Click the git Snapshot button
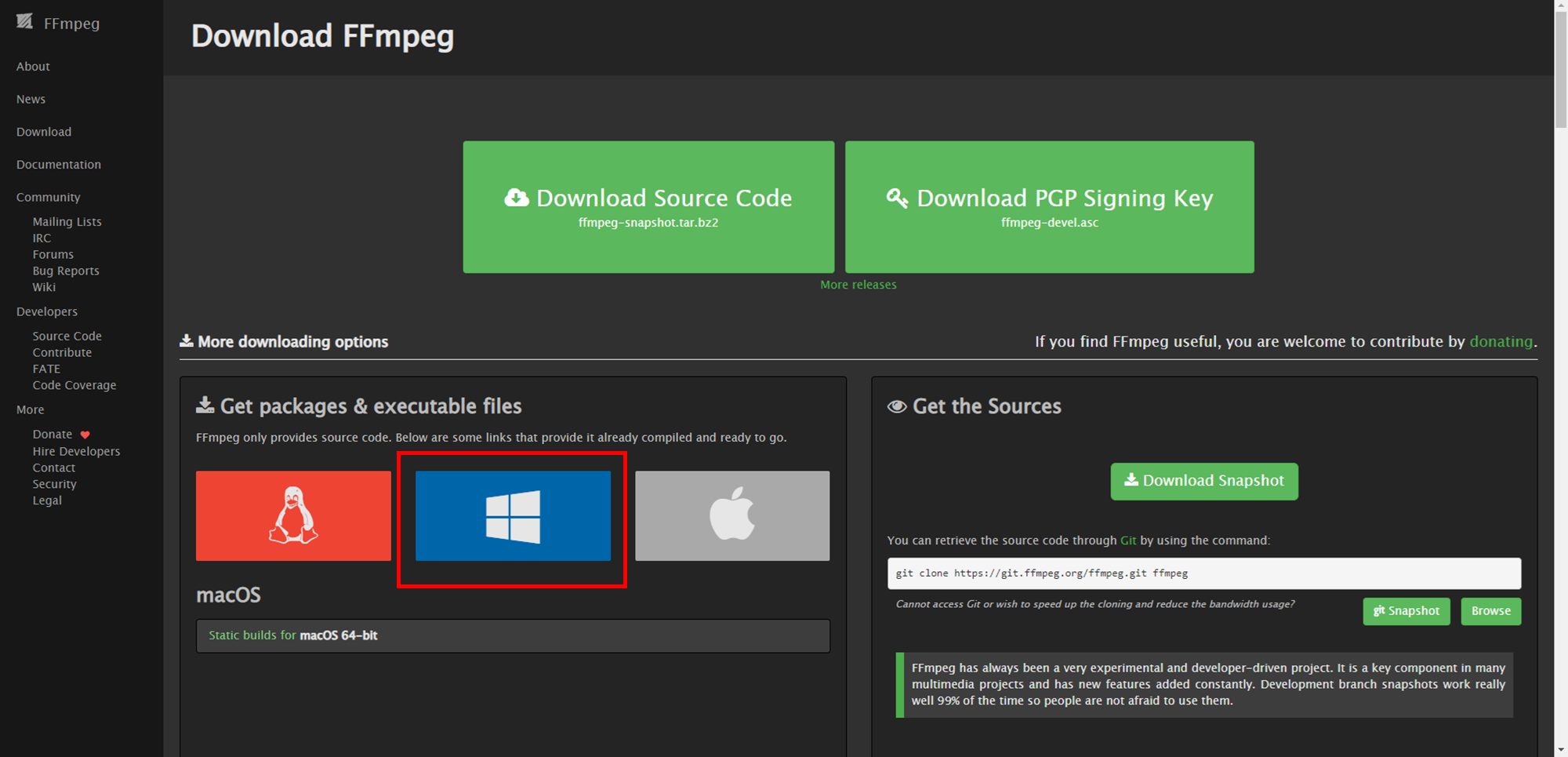 pyautogui.click(x=1406, y=611)
